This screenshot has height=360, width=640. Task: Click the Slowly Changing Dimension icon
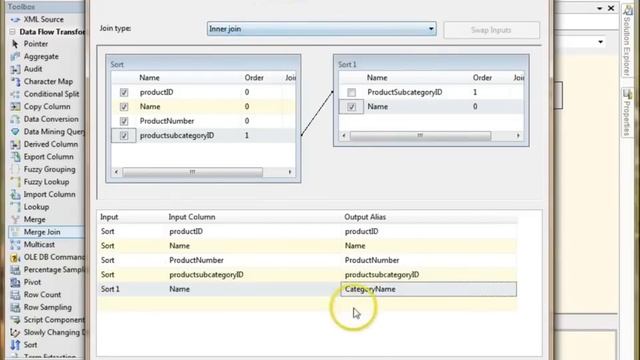point(15,332)
